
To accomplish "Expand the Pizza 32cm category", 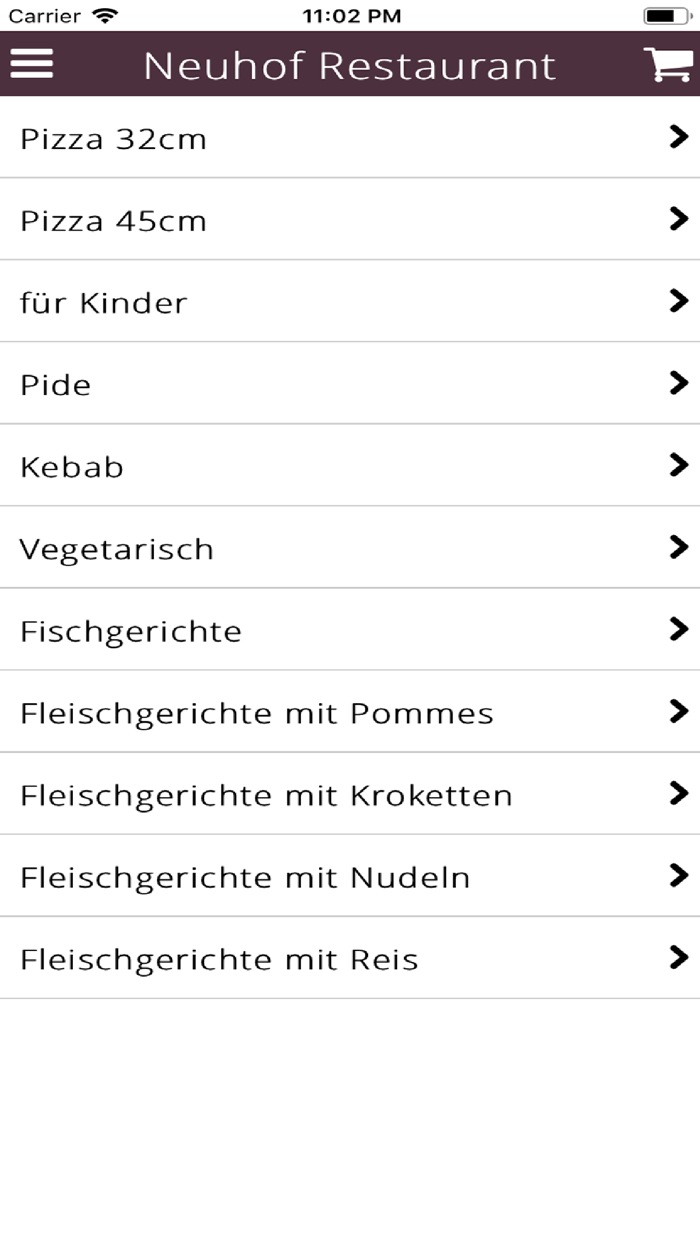I will tap(350, 138).
